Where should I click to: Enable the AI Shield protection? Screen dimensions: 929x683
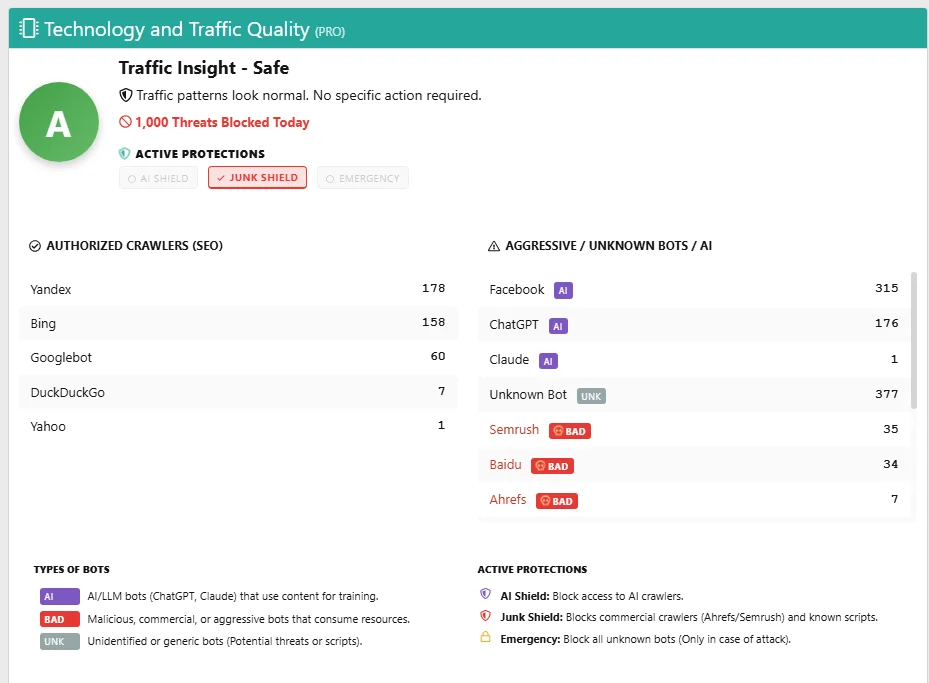158,178
